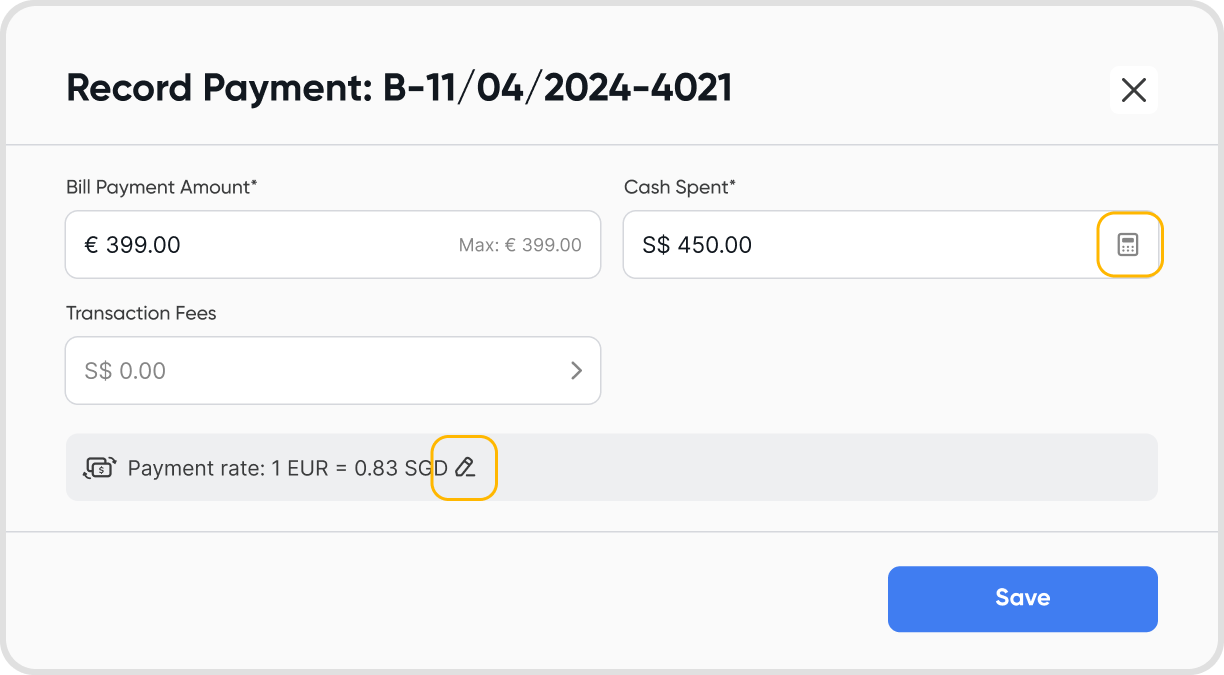
Task: Click the S$ 0.00 placeholder text
Action: 125,371
